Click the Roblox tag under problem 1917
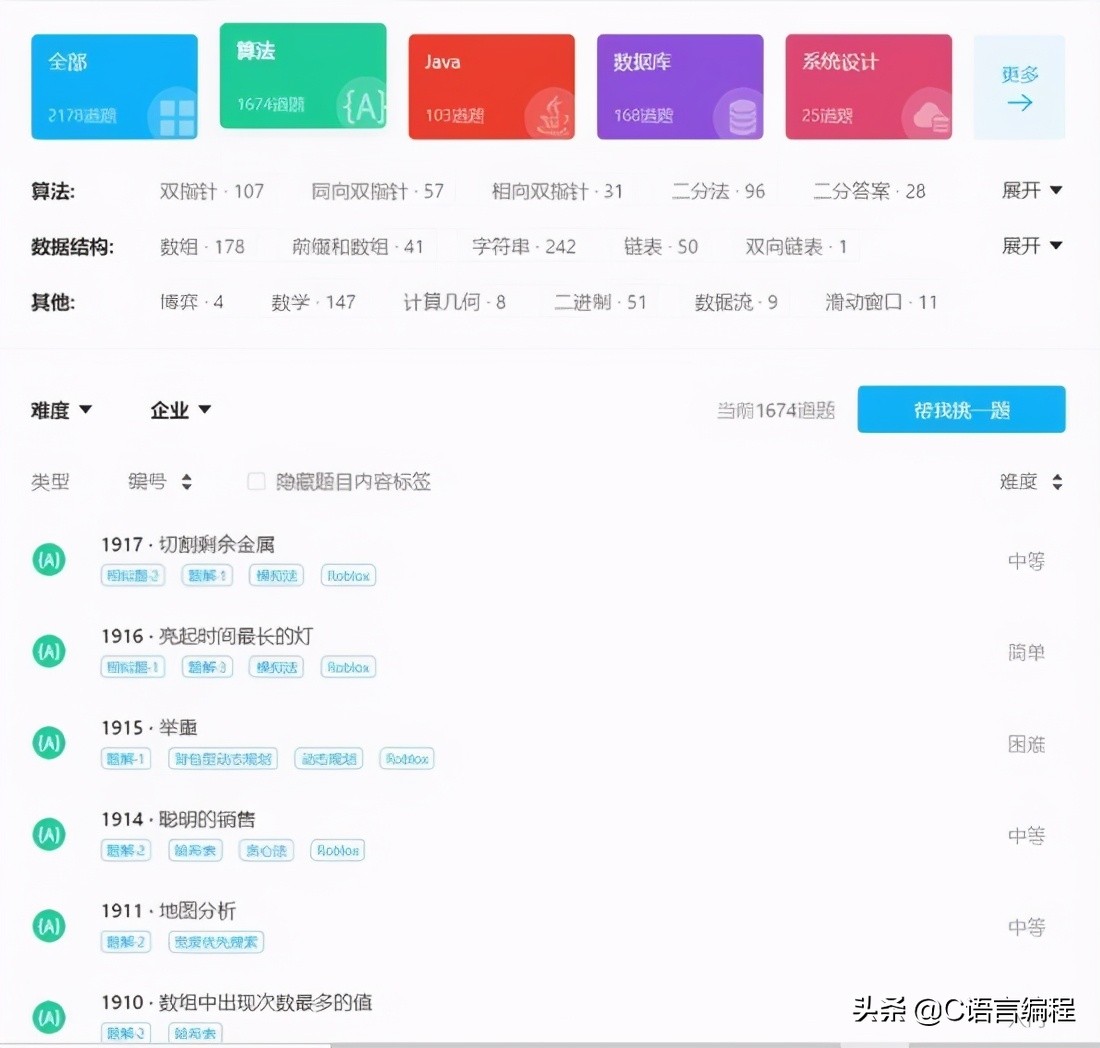 347,575
